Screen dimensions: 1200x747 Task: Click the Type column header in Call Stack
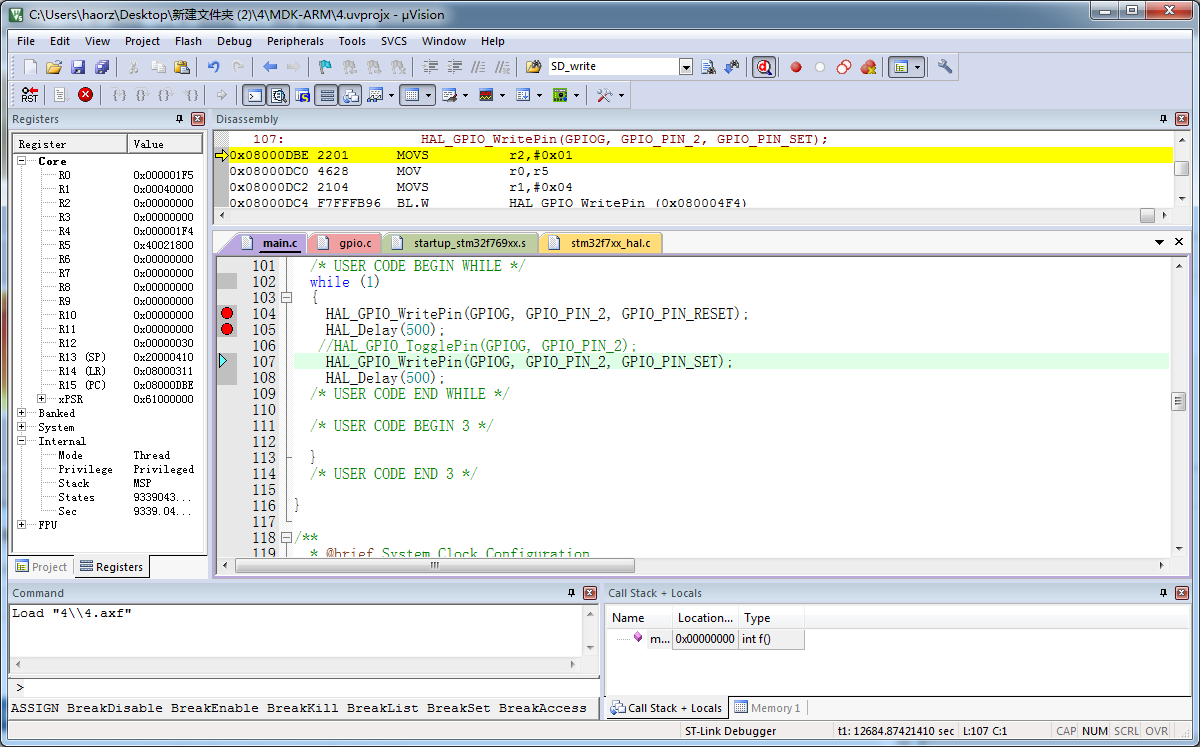pyautogui.click(x=771, y=618)
